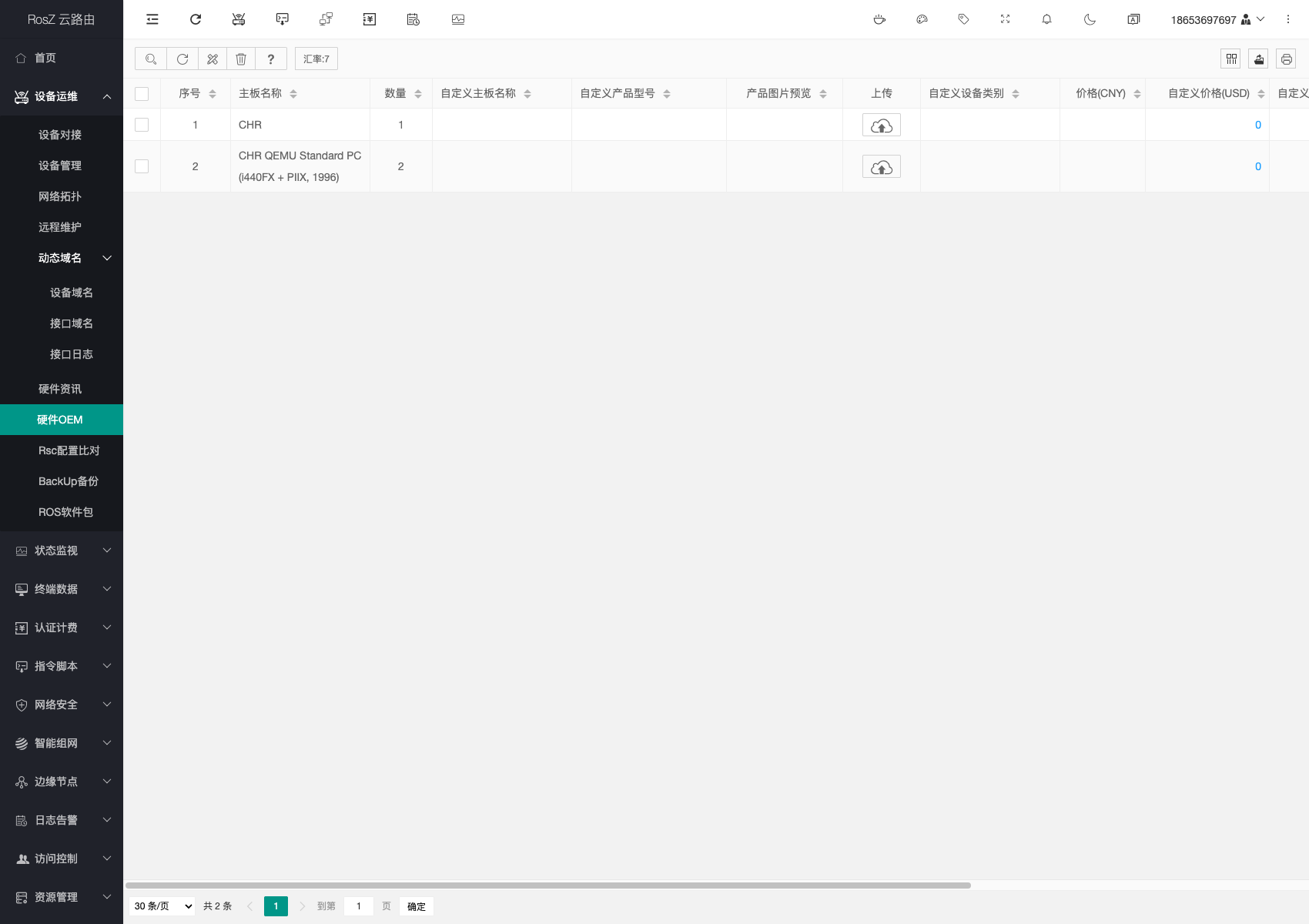This screenshot has width=1309, height=924.
Task: Expand the 网络安全 sidebar section
Action: [62, 705]
